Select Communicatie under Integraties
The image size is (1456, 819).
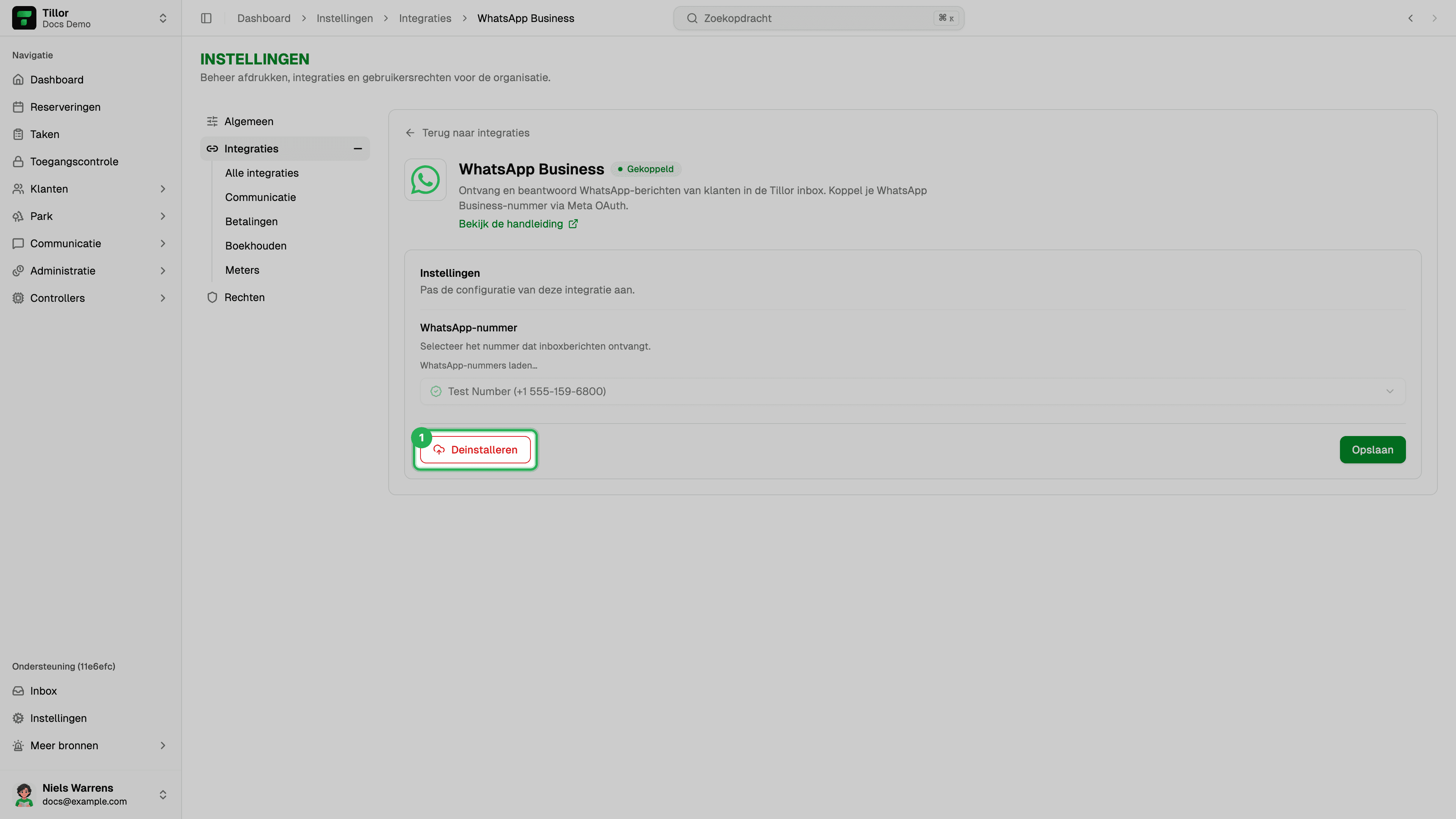[260, 197]
